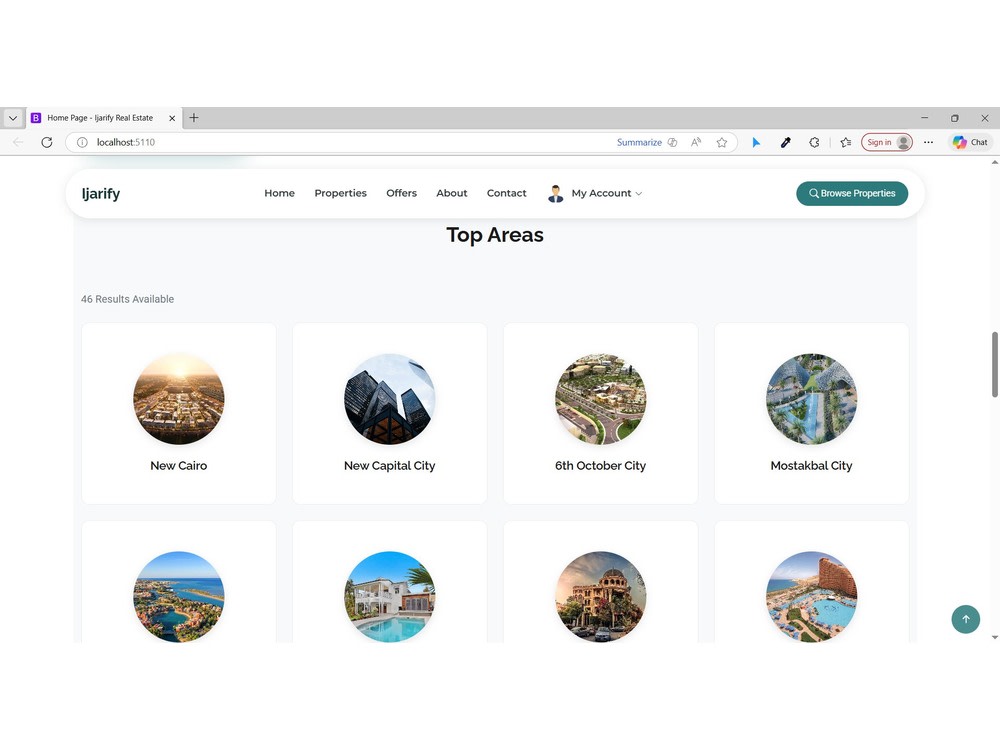Open the color picker eyedropper extension
Screen dimensions: 1000x750
pyautogui.click(x=786, y=142)
